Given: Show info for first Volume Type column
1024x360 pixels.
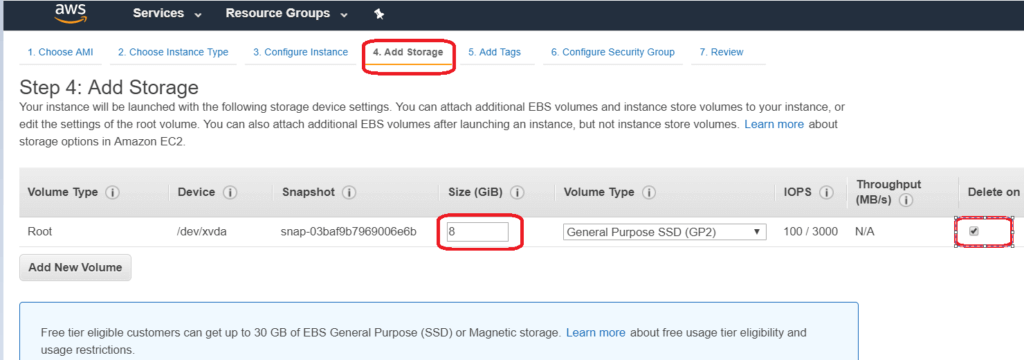Looking at the screenshot, I should click(113, 192).
